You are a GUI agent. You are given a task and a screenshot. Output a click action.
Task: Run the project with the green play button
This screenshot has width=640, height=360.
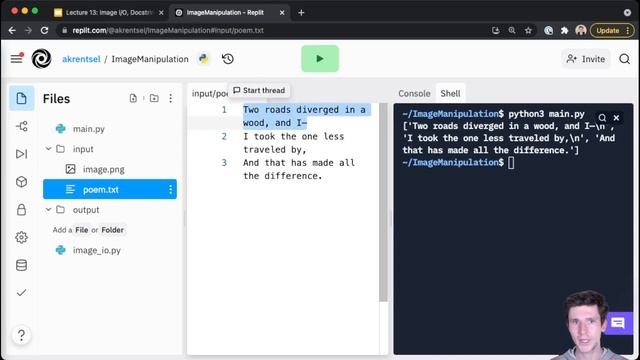point(320,59)
